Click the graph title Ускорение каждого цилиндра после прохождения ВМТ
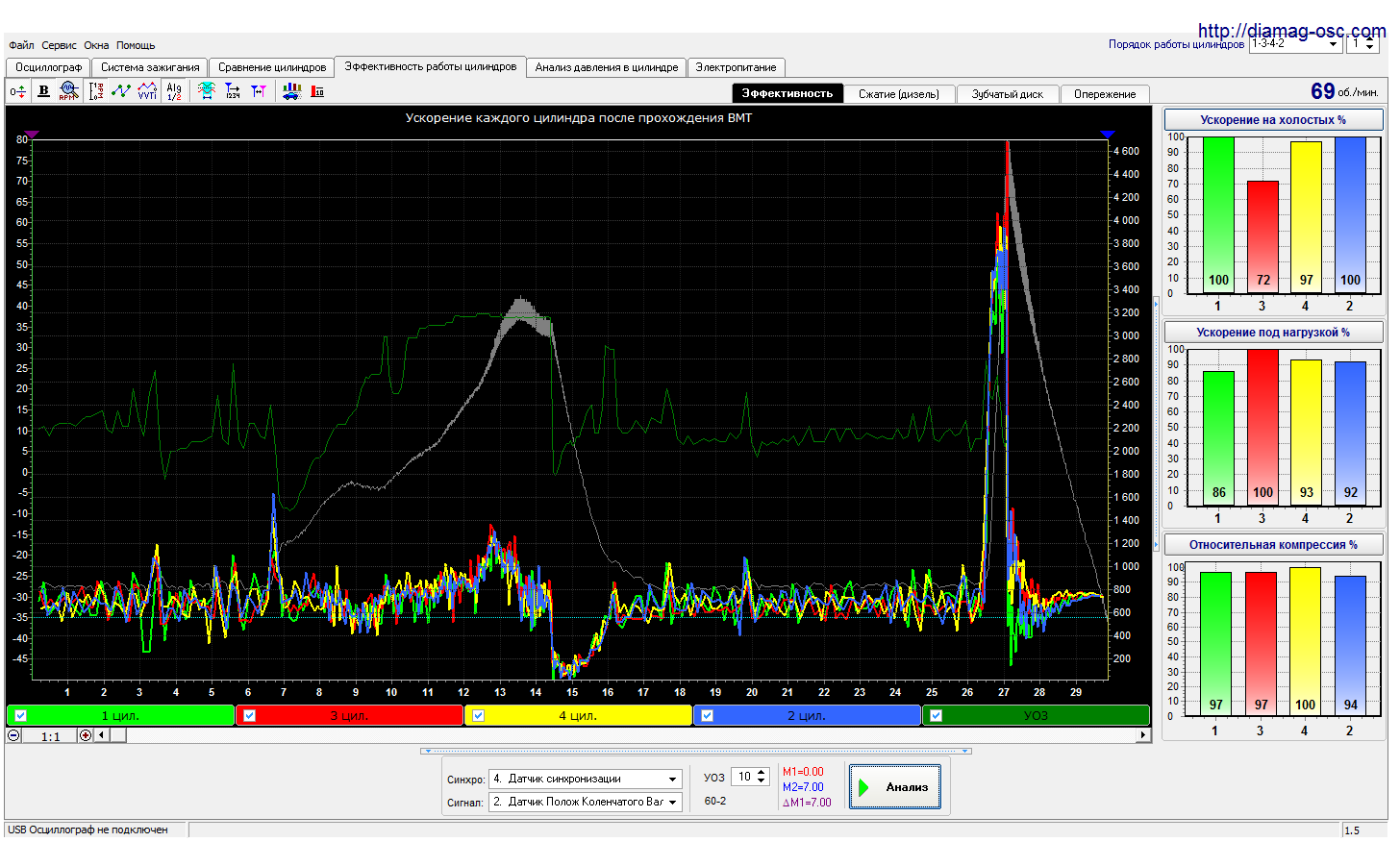1400x842 pixels. (579, 118)
